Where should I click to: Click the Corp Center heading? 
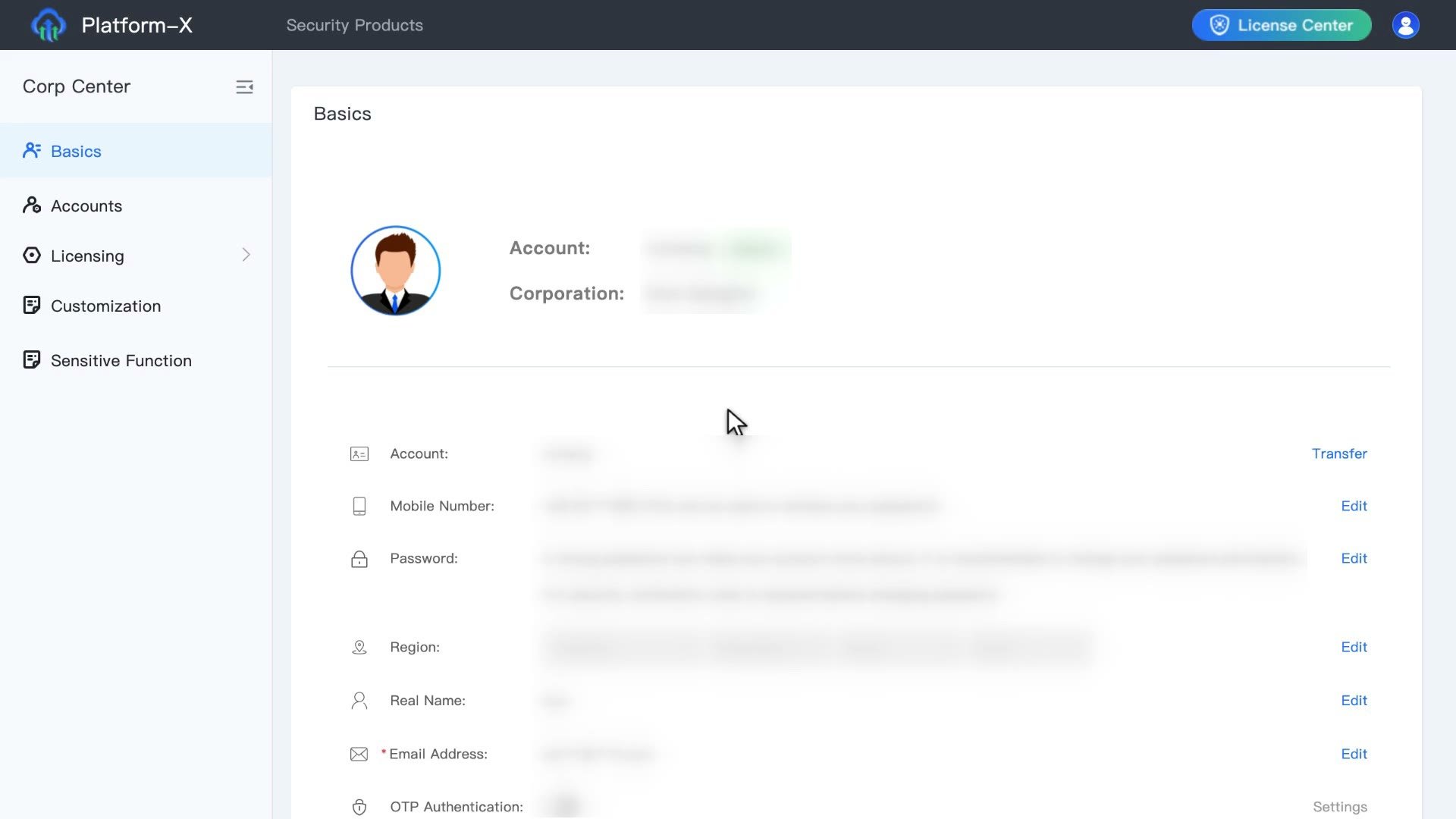click(77, 86)
